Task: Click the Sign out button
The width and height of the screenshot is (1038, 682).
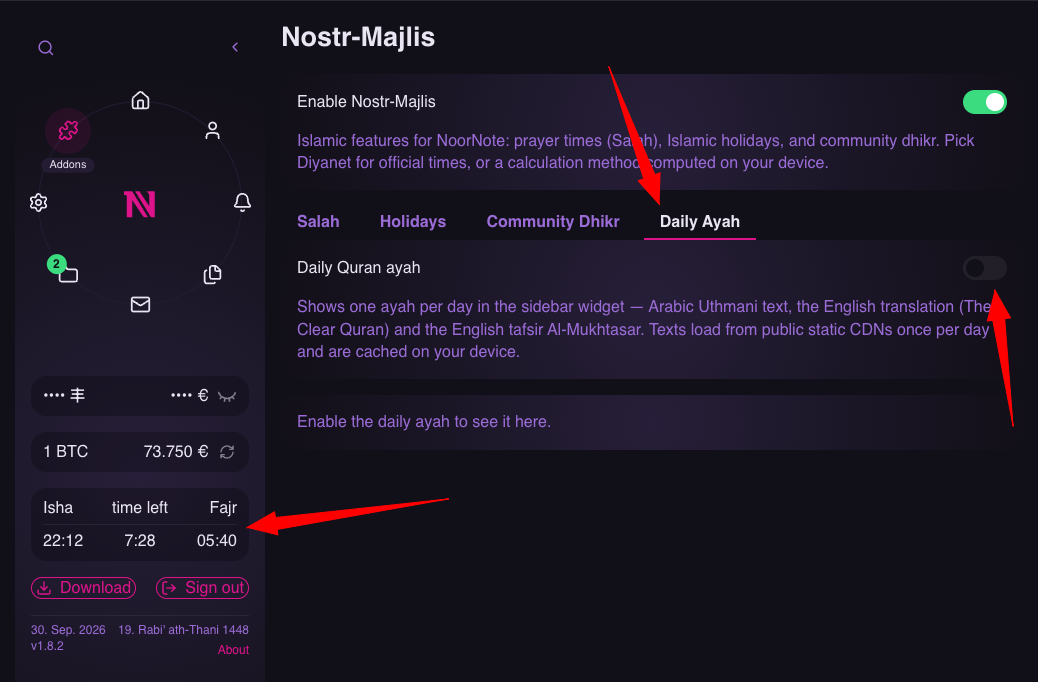Action: [x=203, y=588]
